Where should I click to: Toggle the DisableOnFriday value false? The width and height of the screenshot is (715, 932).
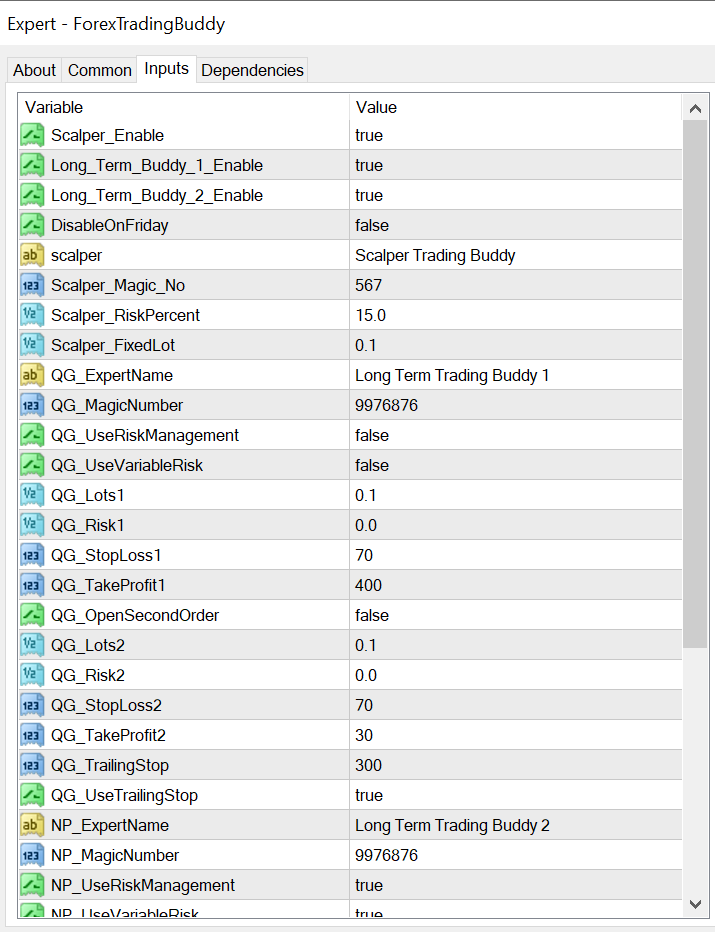(x=372, y=225)
